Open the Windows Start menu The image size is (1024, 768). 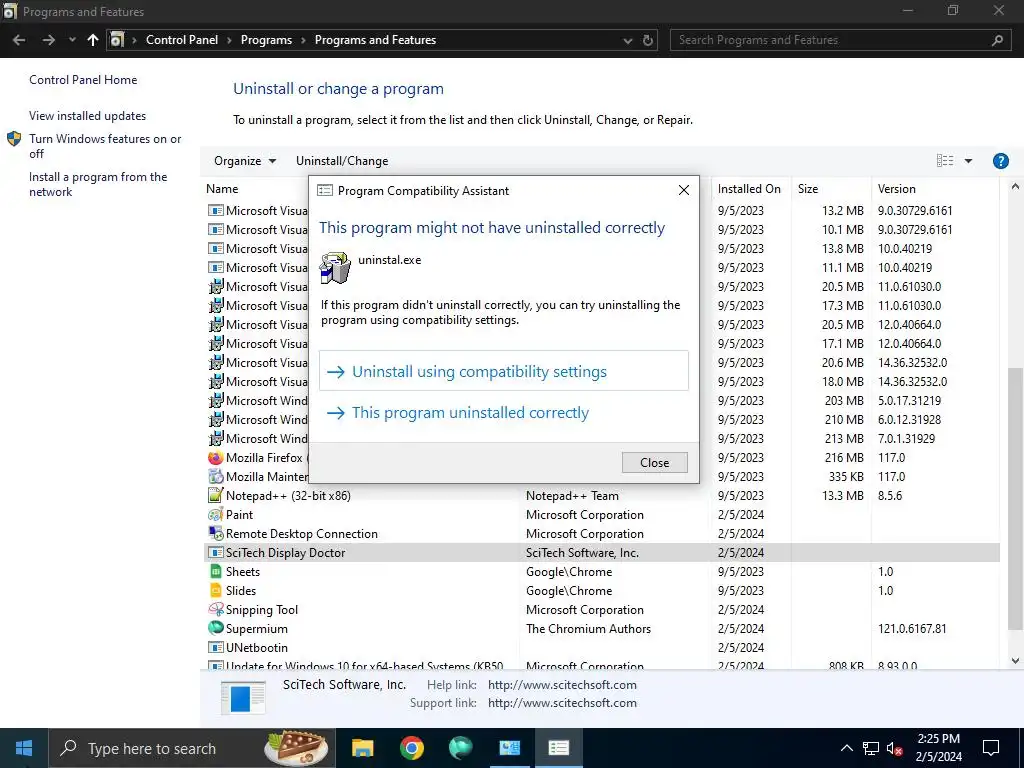coord(24,748)
